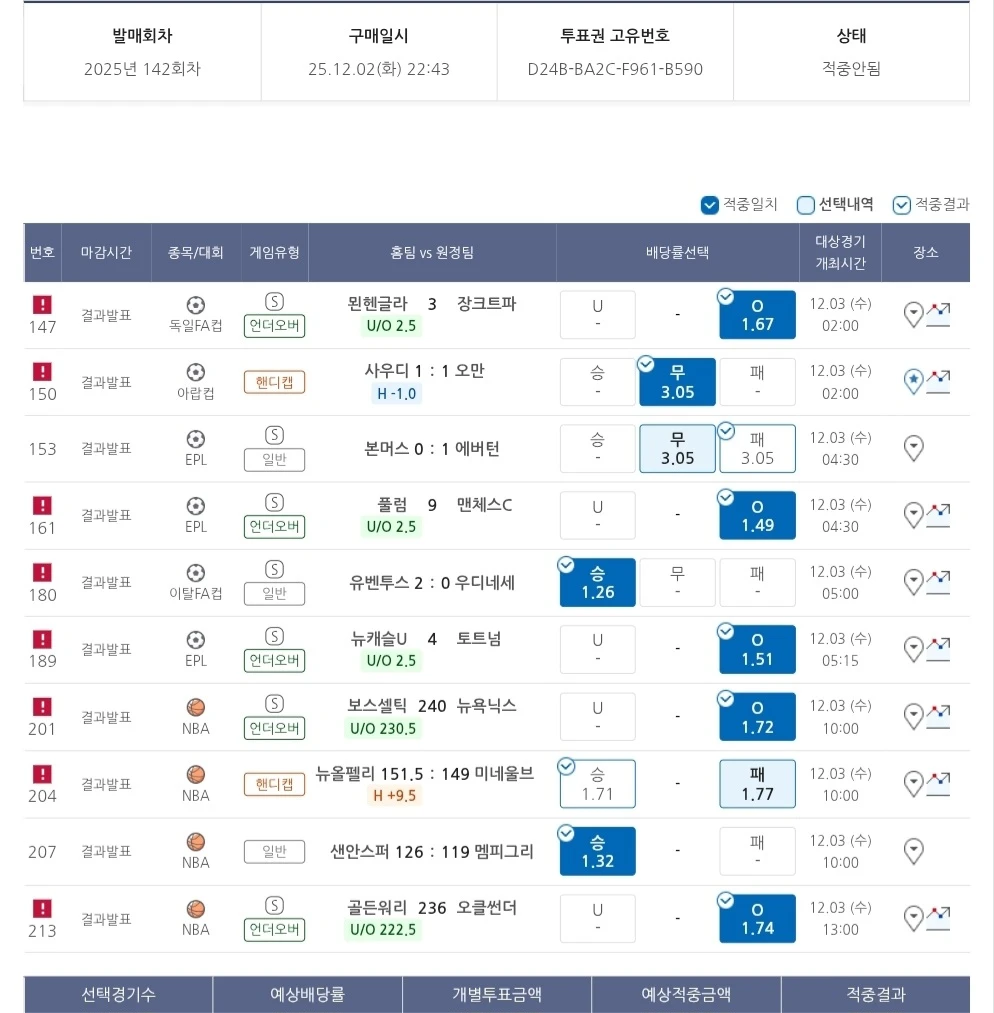Toggle the 적중일치 checkbox
Viewport: 994px width, 1013px height.
coord(710,205)
